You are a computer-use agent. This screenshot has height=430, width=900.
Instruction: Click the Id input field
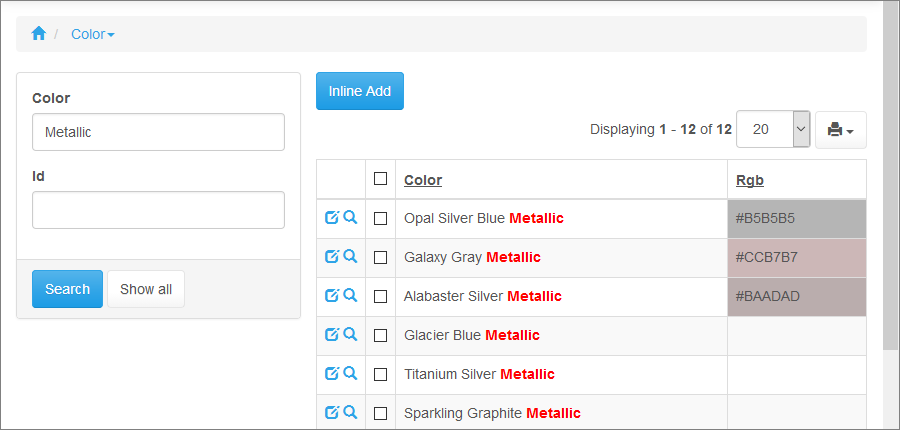click(158, 210)
